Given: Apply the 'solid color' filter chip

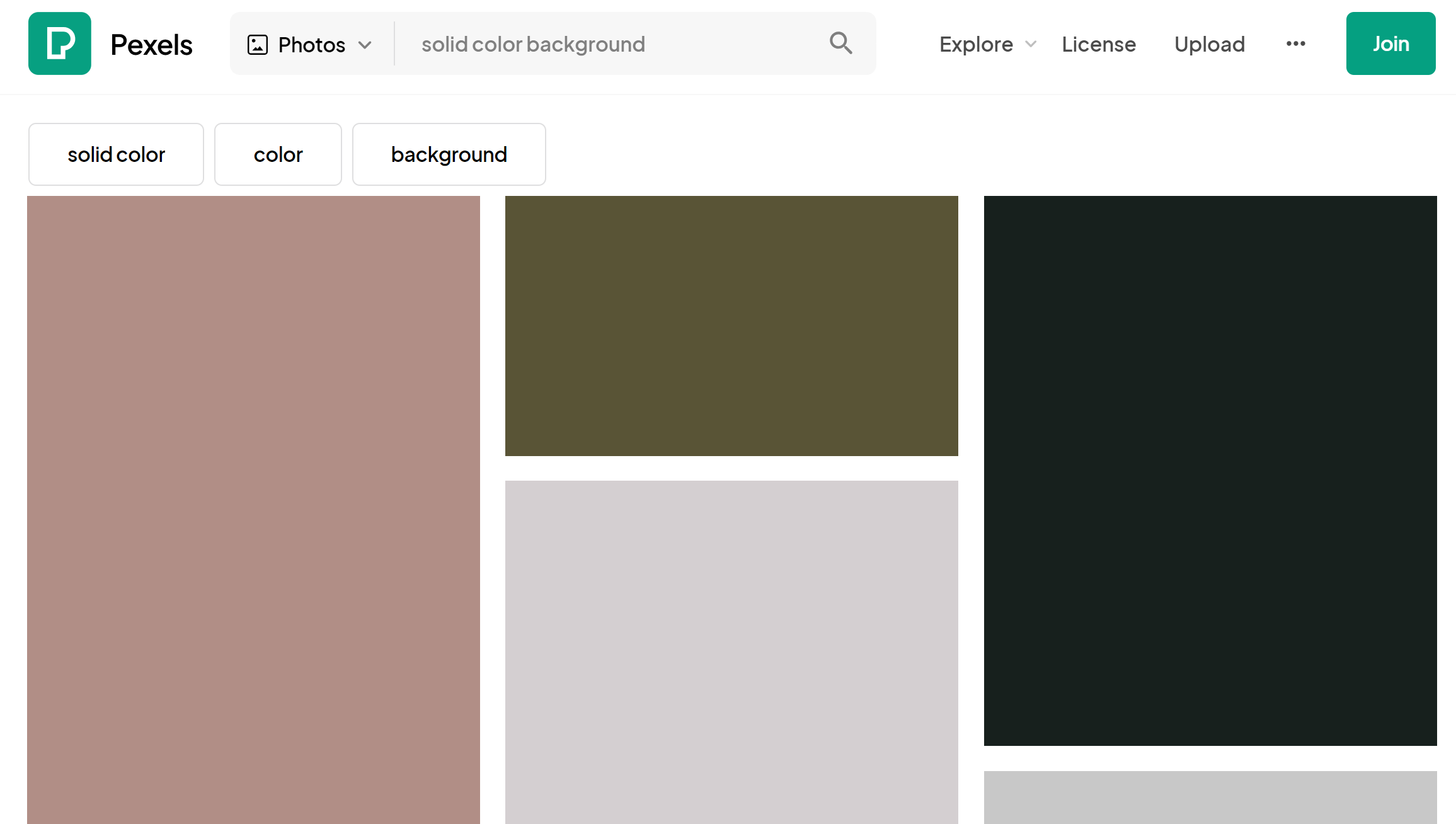Looking at the screenshot, I should [x=116, y=154].
